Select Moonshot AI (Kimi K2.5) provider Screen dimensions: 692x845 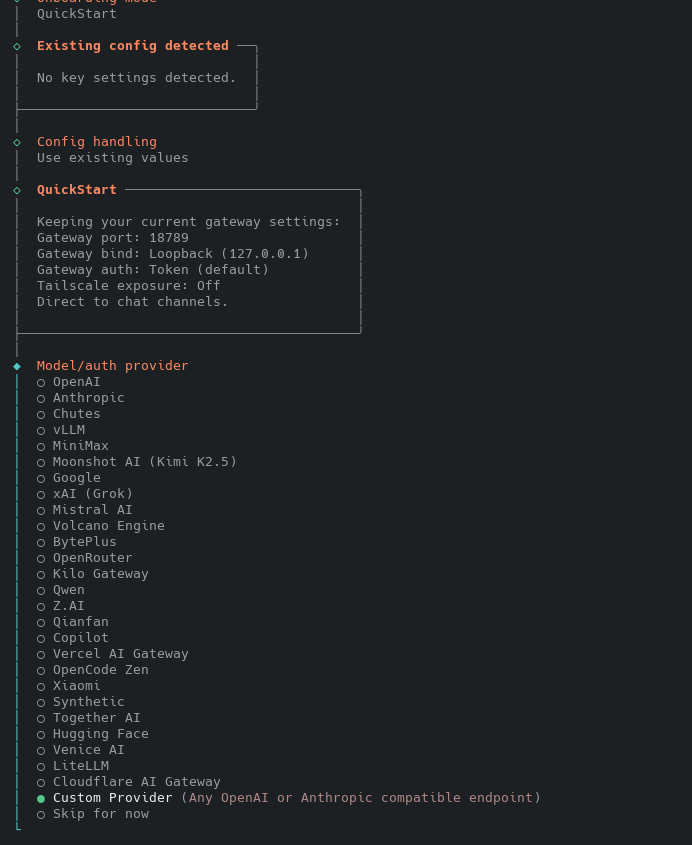point(144,462)
